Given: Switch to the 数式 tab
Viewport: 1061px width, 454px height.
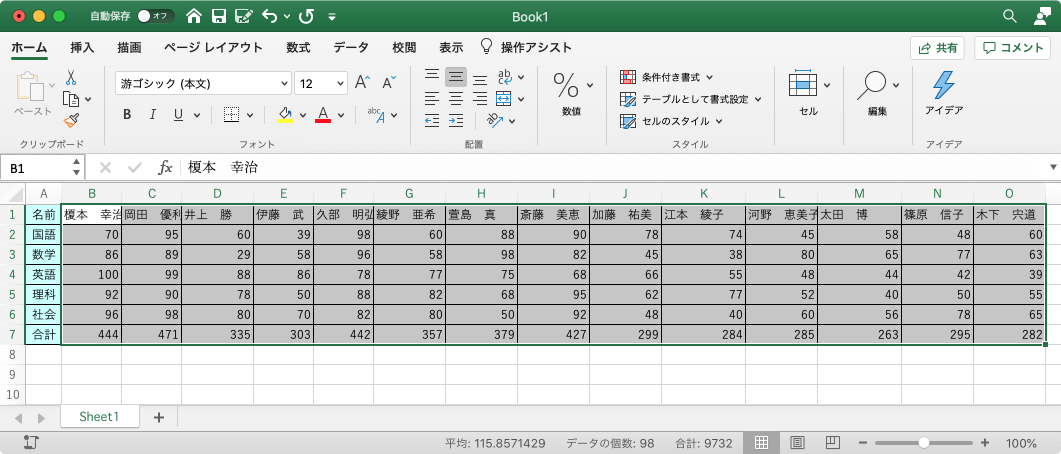Looking at the screenshot, I should (298, 47).
